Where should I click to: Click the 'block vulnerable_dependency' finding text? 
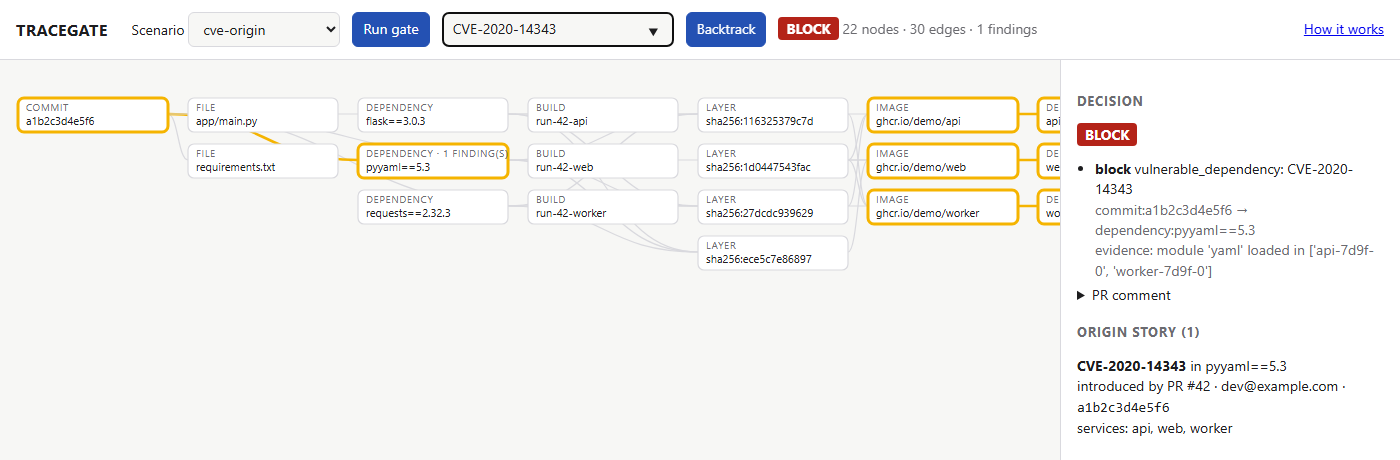click(x=1224, y=178)
